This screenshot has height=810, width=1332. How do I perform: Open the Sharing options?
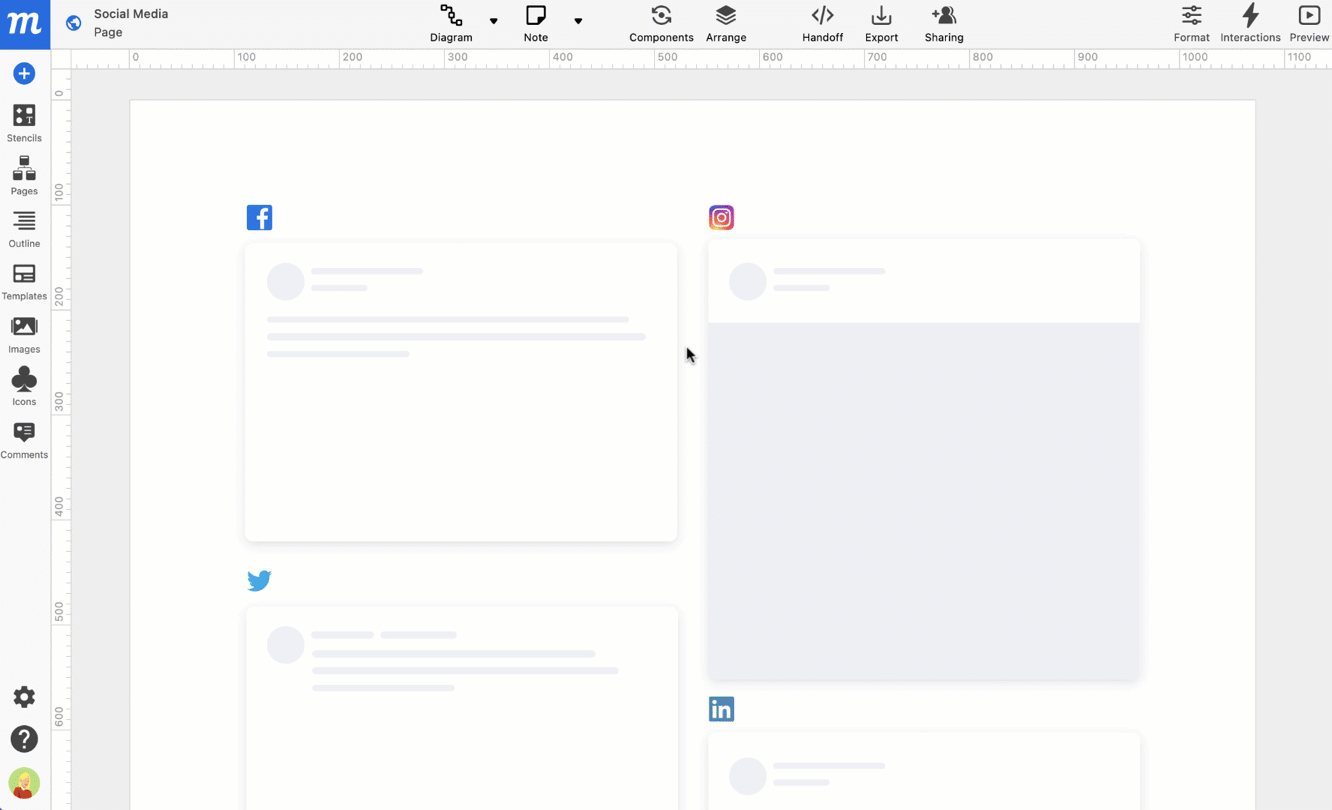tap(943, 23)
